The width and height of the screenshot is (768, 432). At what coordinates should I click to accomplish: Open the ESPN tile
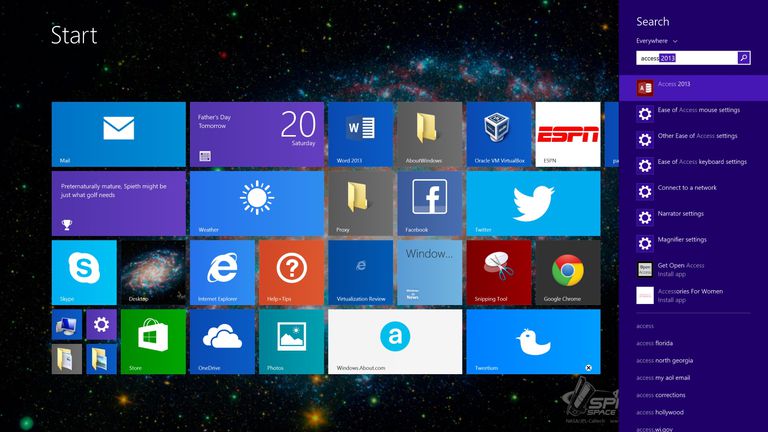coord(568,134)
